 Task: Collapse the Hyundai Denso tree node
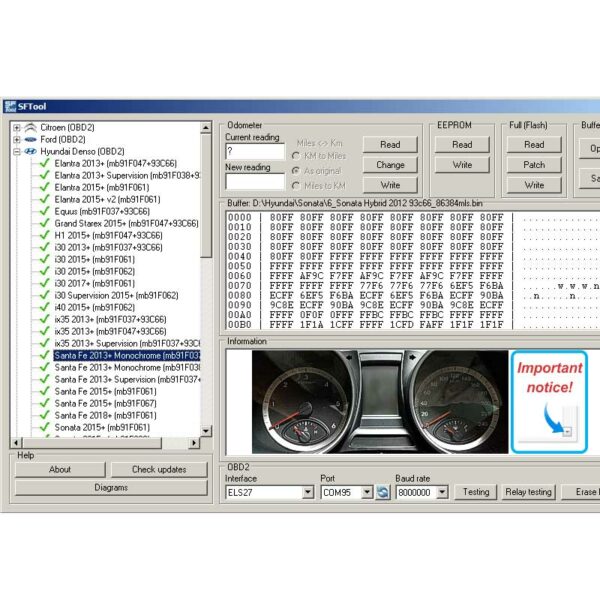(17, 152)
